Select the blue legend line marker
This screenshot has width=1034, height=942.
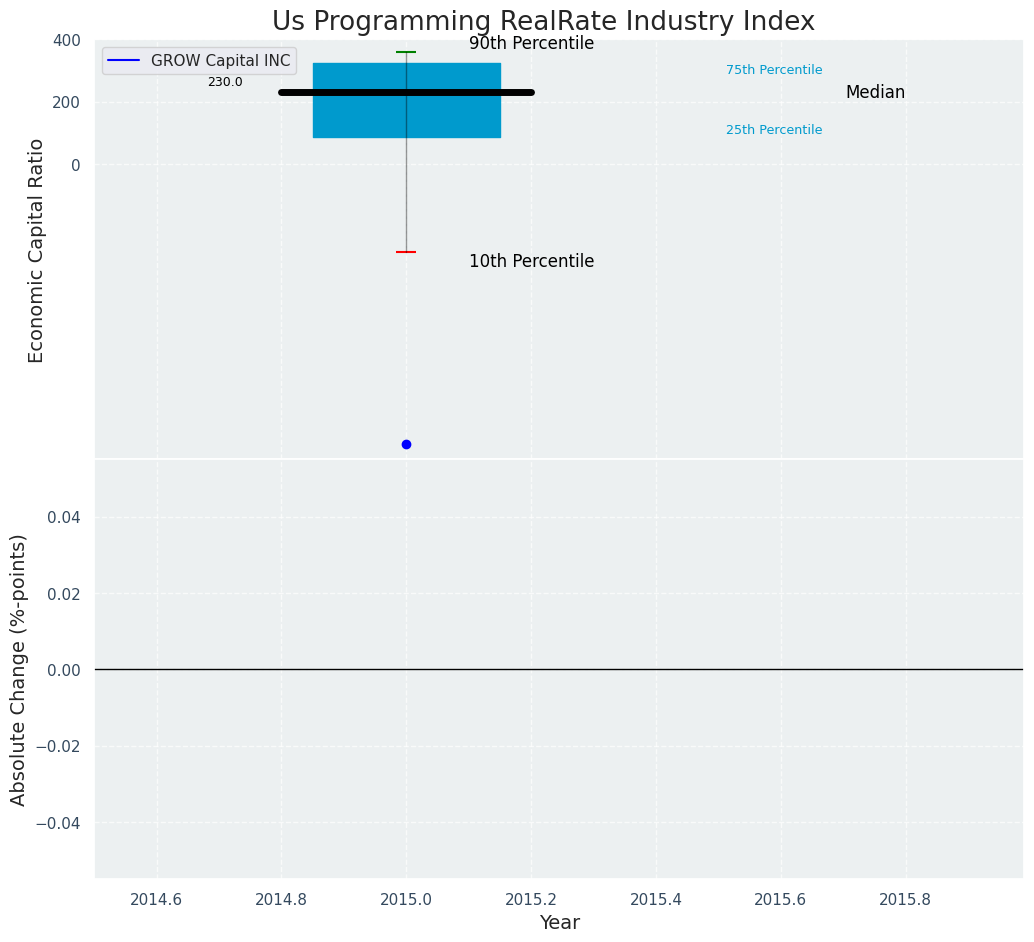[x=124, y=61]
